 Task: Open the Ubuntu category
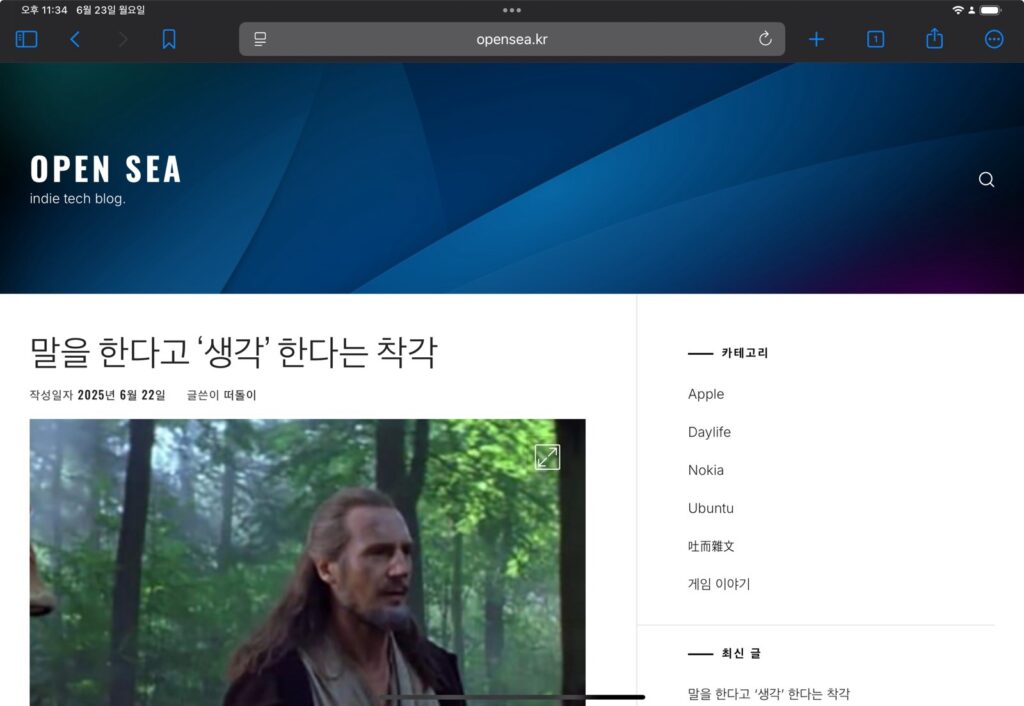pos(711,508)
